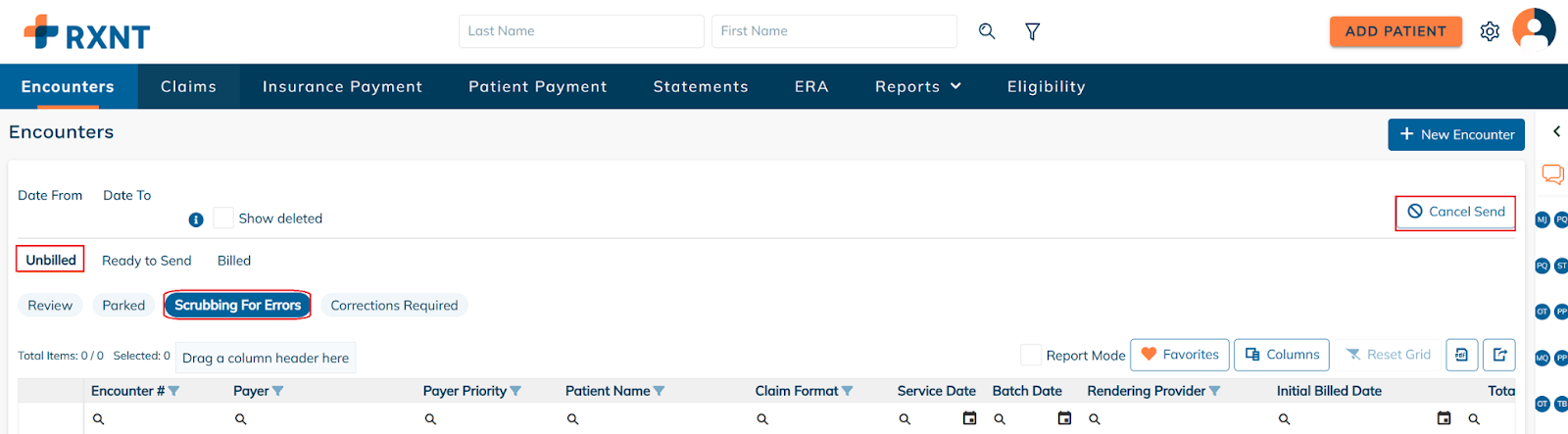Filter the Encounter # column
1568x434 pixels.
coord(174,391)
